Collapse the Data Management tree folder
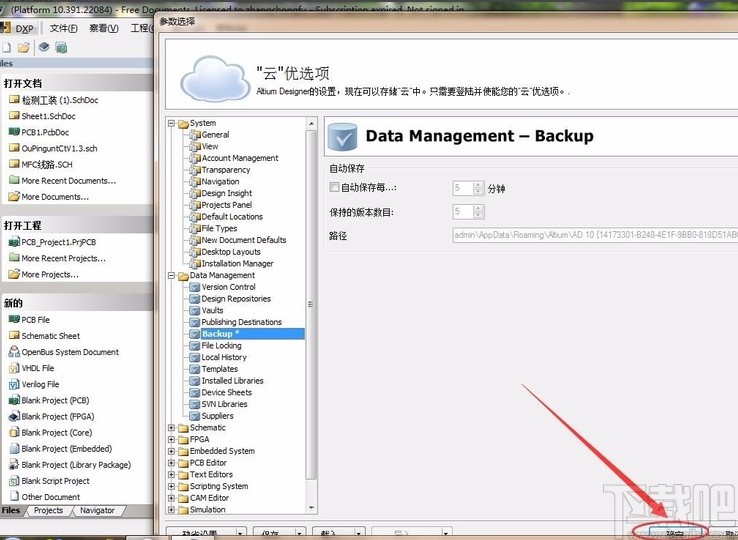 pyautogui.click(x=171, y=275)
